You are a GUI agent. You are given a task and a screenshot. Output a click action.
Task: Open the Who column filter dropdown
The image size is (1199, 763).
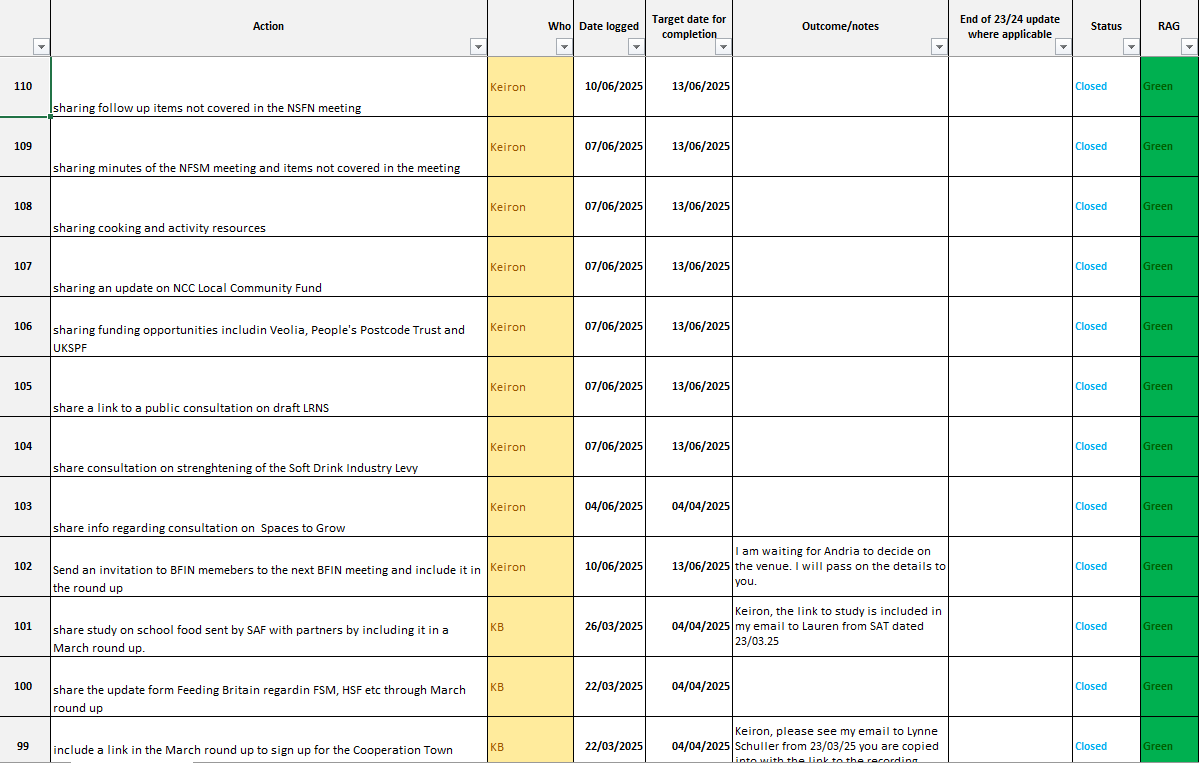coord(564,47)
